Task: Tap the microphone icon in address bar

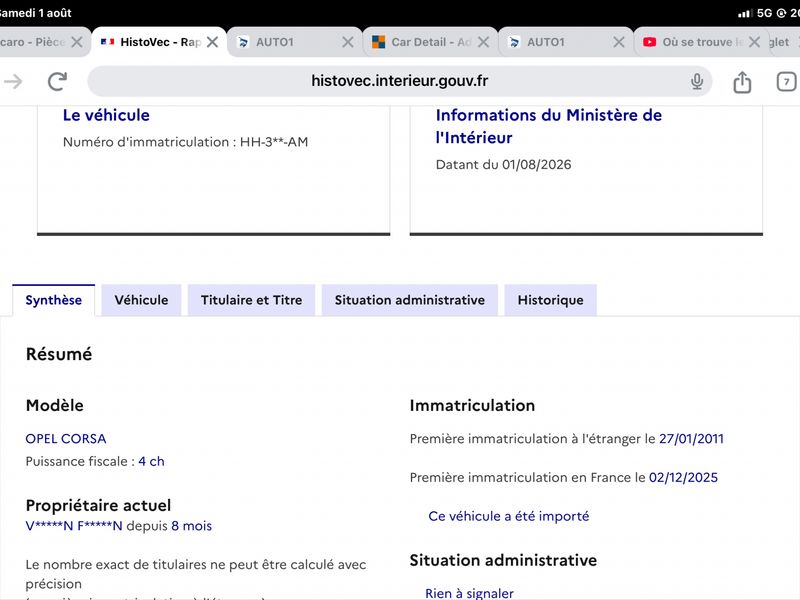Action: 697,81
